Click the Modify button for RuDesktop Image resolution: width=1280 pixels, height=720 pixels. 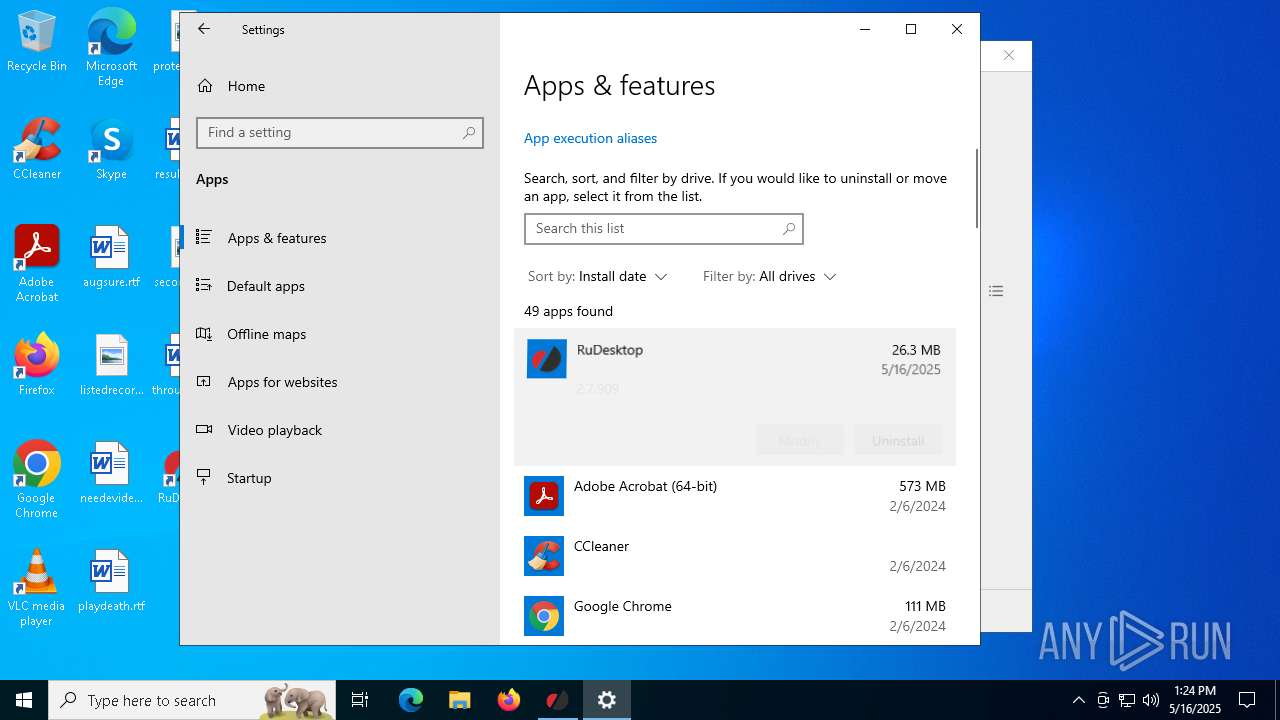(x=800, y=440)
